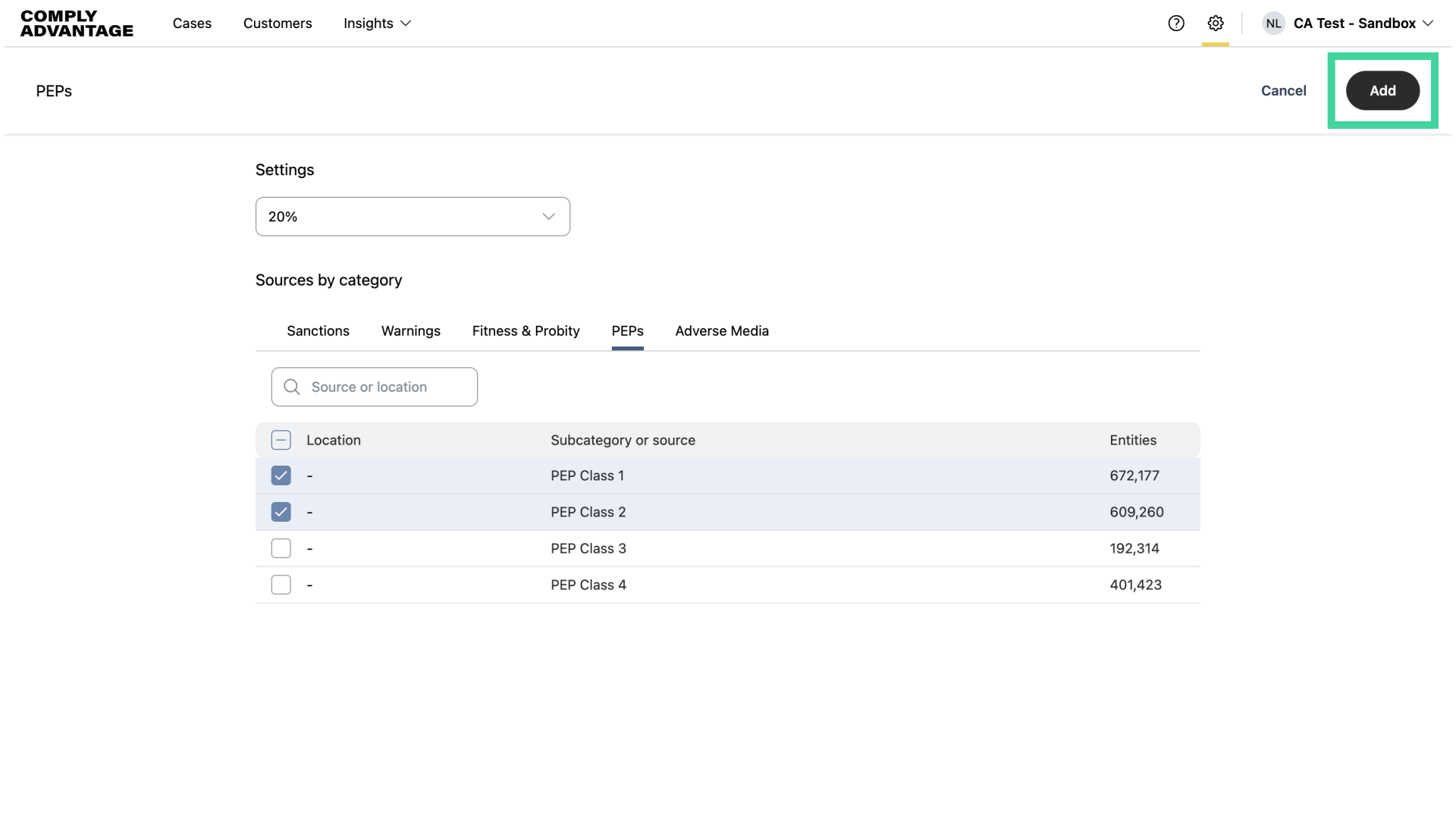Image resolution: width=1456 pixels, height=819 pixels.
Task: Check the PEP Class 4 checkbox
Action: coord(281,585)
